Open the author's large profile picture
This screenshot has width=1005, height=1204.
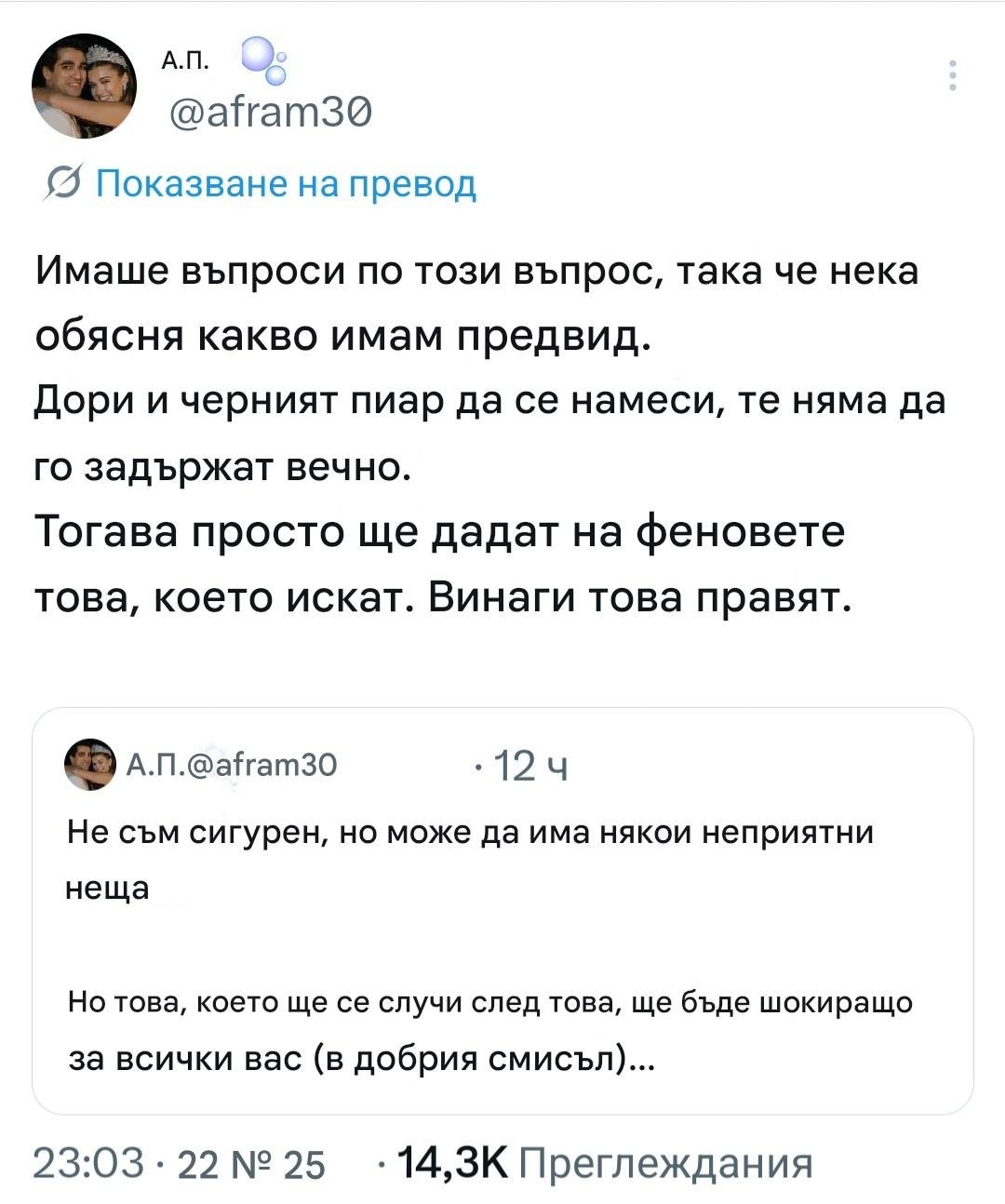pos(84,86)
